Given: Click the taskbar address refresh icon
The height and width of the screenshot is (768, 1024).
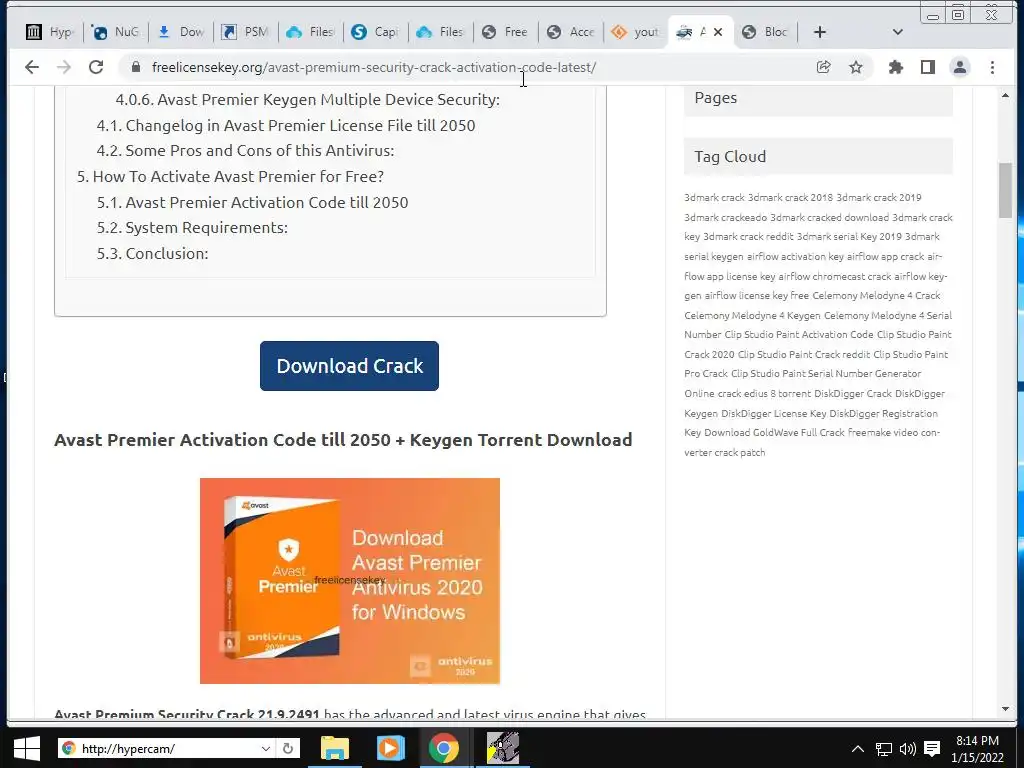Looking at the screenshot, I should [x=288, y=748].
